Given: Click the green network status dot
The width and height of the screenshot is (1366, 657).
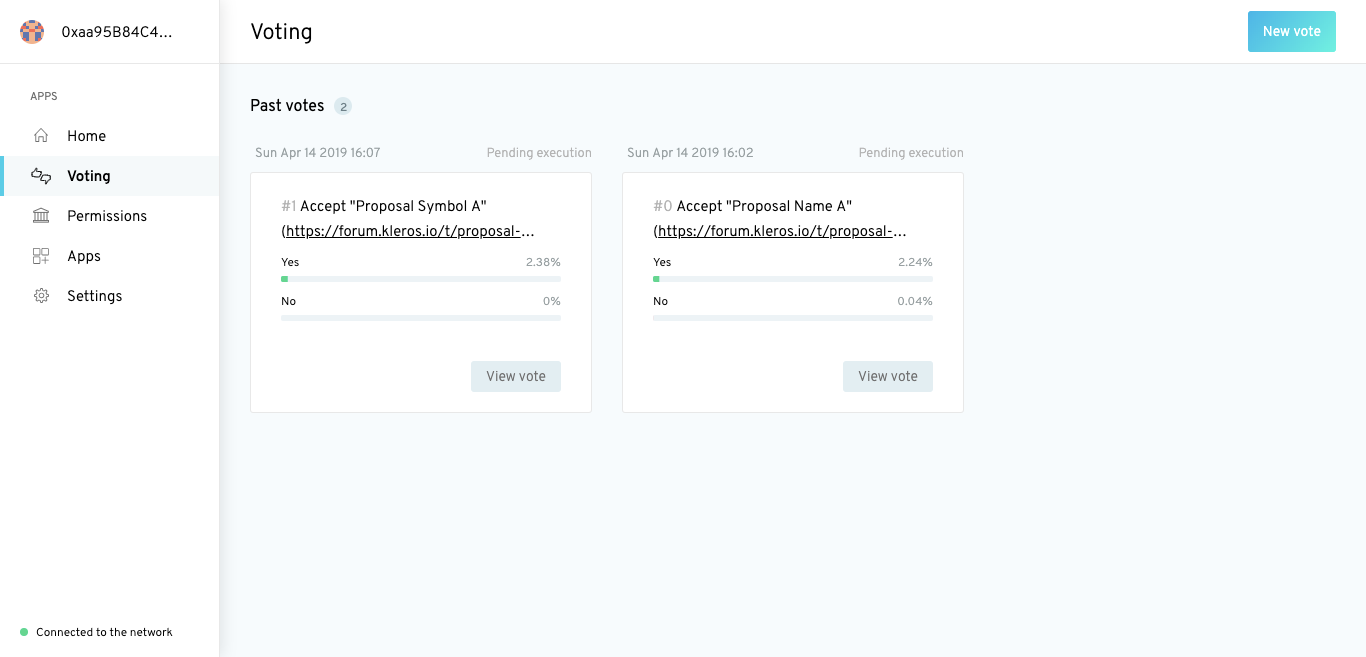Looking at the screenshot, I should (24, 632).
